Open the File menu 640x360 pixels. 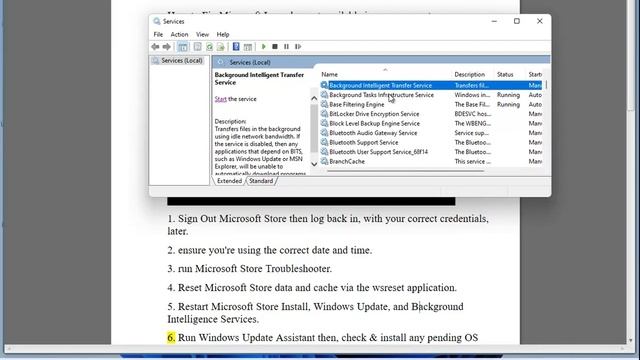click(x=158, y=34)
